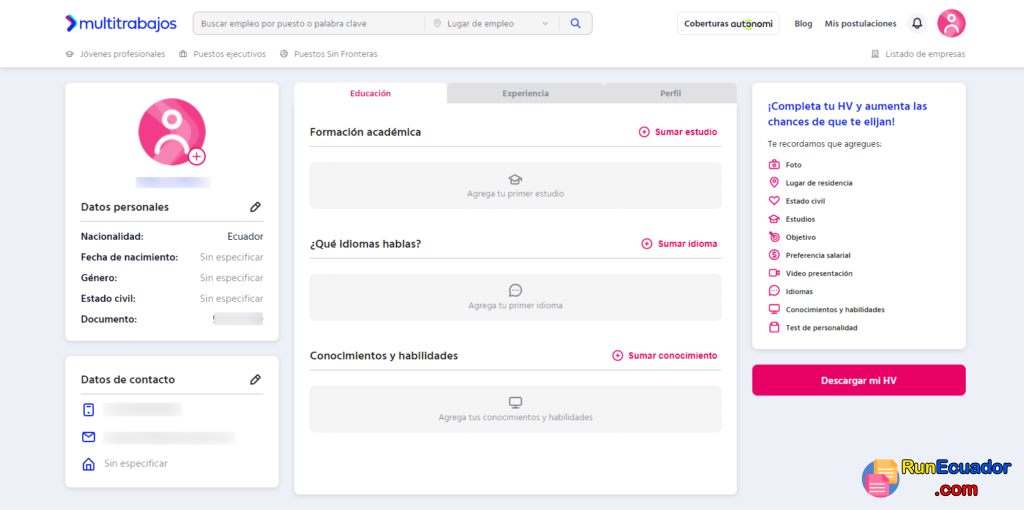Click Agrega tu primer estudio box
The height and width of the screenshot is (510, 1024).
tap(515, 185)
